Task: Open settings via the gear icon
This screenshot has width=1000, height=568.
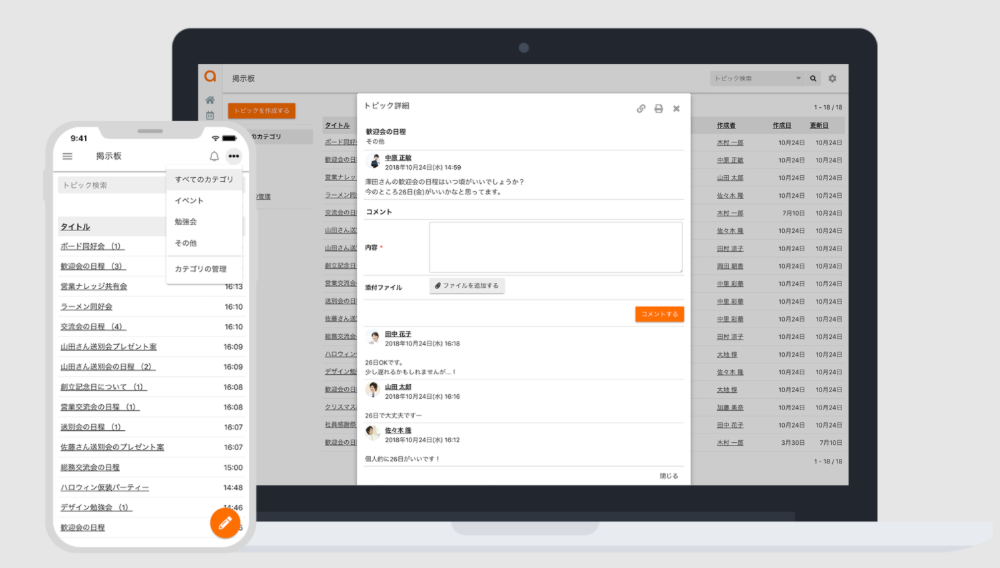Action: coord(832,78)
